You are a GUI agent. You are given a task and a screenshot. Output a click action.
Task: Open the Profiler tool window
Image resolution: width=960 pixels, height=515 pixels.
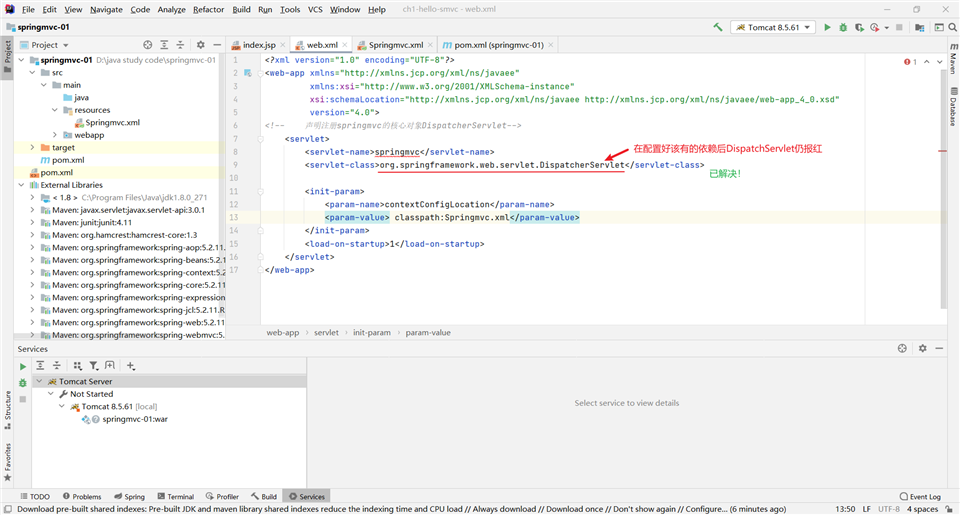222,497
